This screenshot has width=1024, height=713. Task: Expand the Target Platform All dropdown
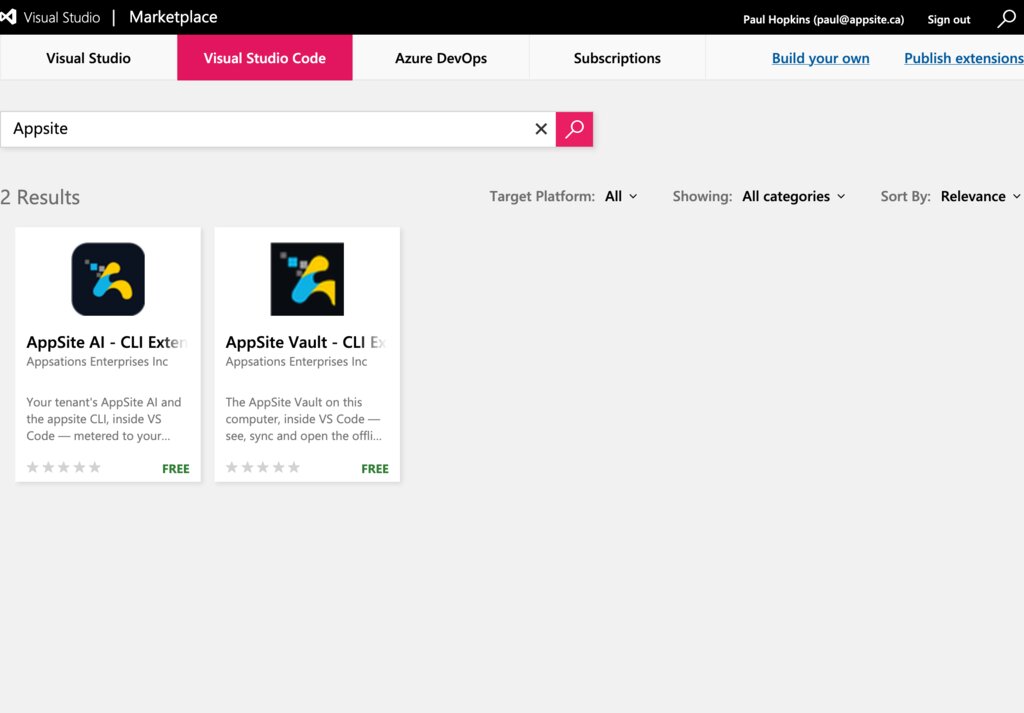click(620, 197)
